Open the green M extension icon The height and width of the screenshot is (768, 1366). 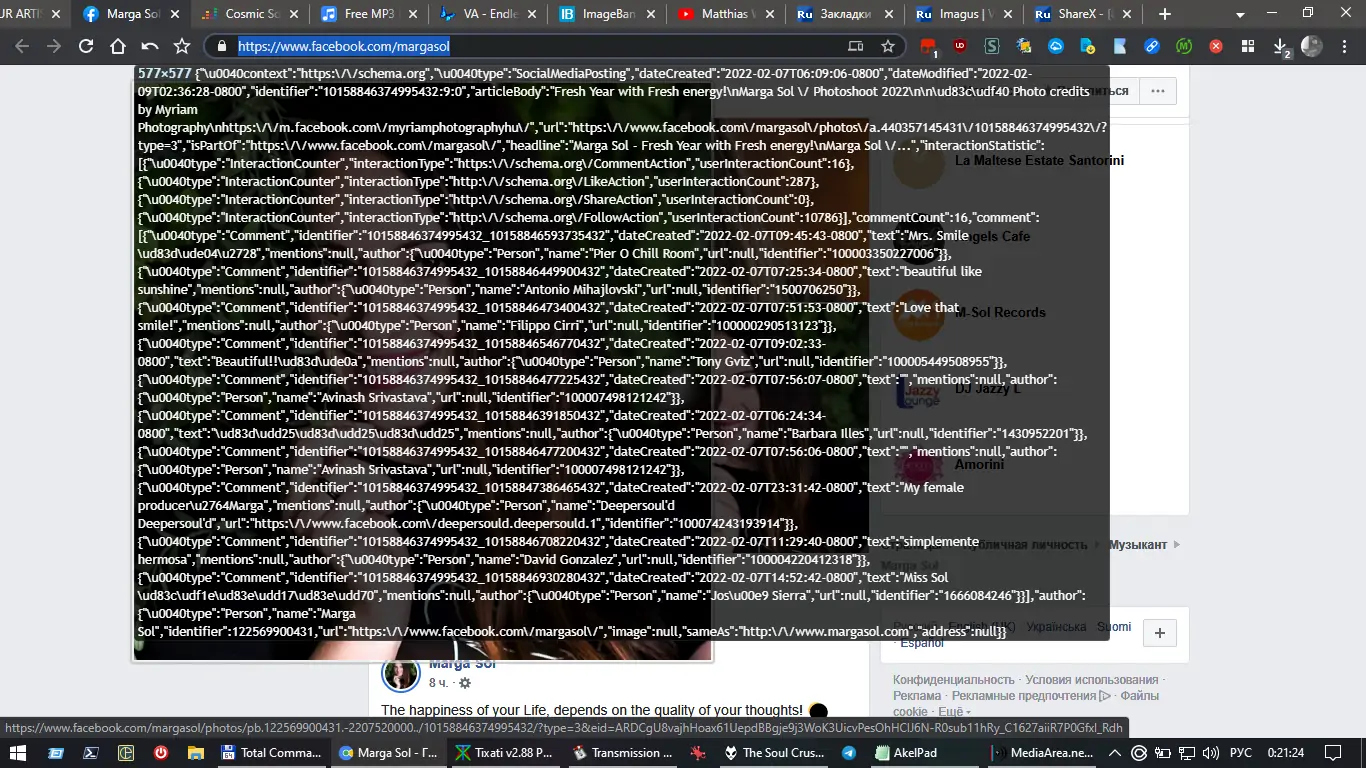[1184, 46]
